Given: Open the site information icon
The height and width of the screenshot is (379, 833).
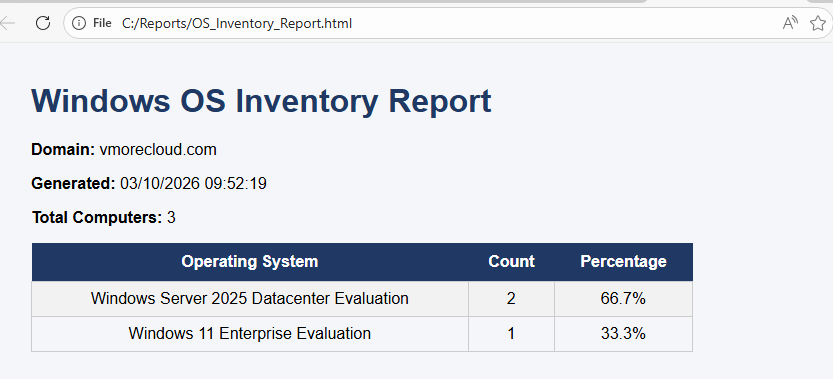Looking at the screenshot, I should (x=79, y=23).
